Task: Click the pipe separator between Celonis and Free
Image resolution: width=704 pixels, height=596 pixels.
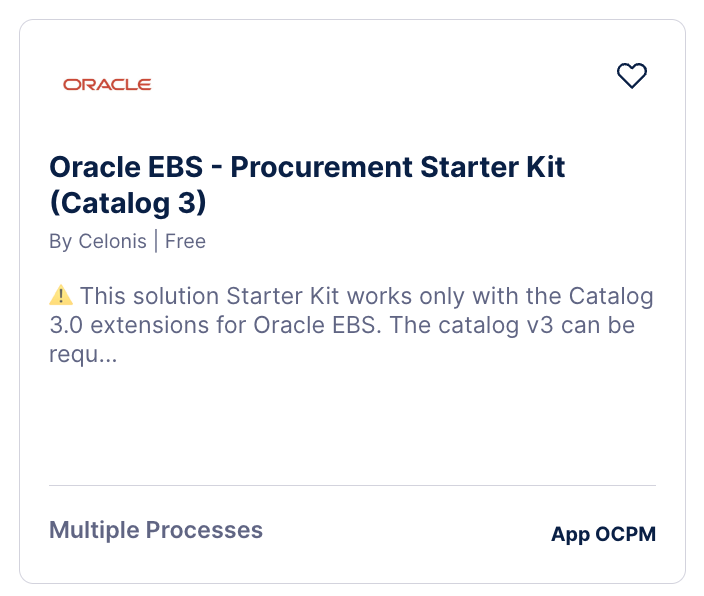Action: click(x=156, y=241)
